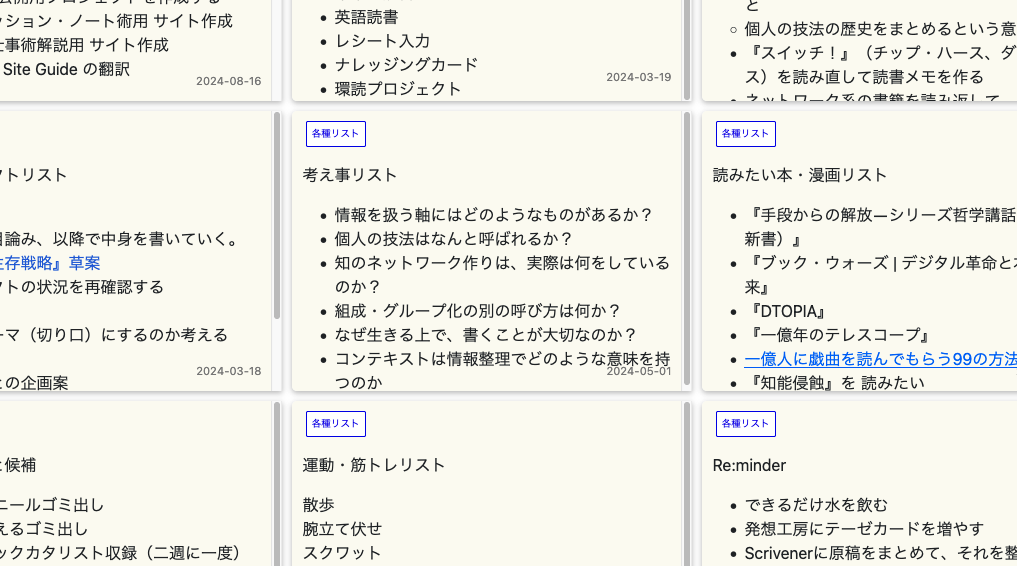Viewport: 1017px width, 566px height.
Task: Click the レシート入力 list item
Action: 382,41
